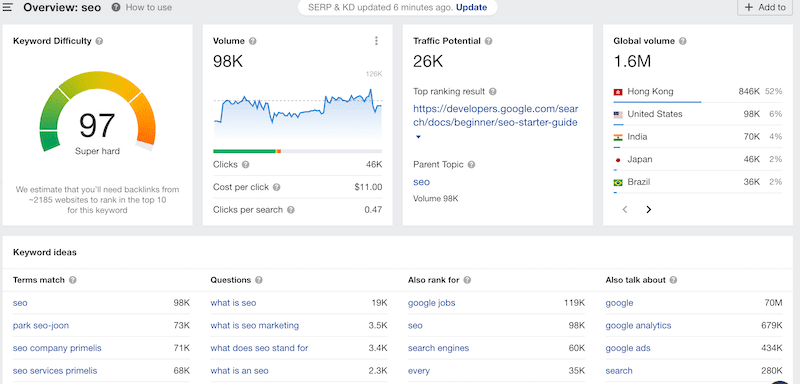The height and width of the screenshot is (384, 800).
Task: Click the Global volume info icon
Action: (683, 41)
